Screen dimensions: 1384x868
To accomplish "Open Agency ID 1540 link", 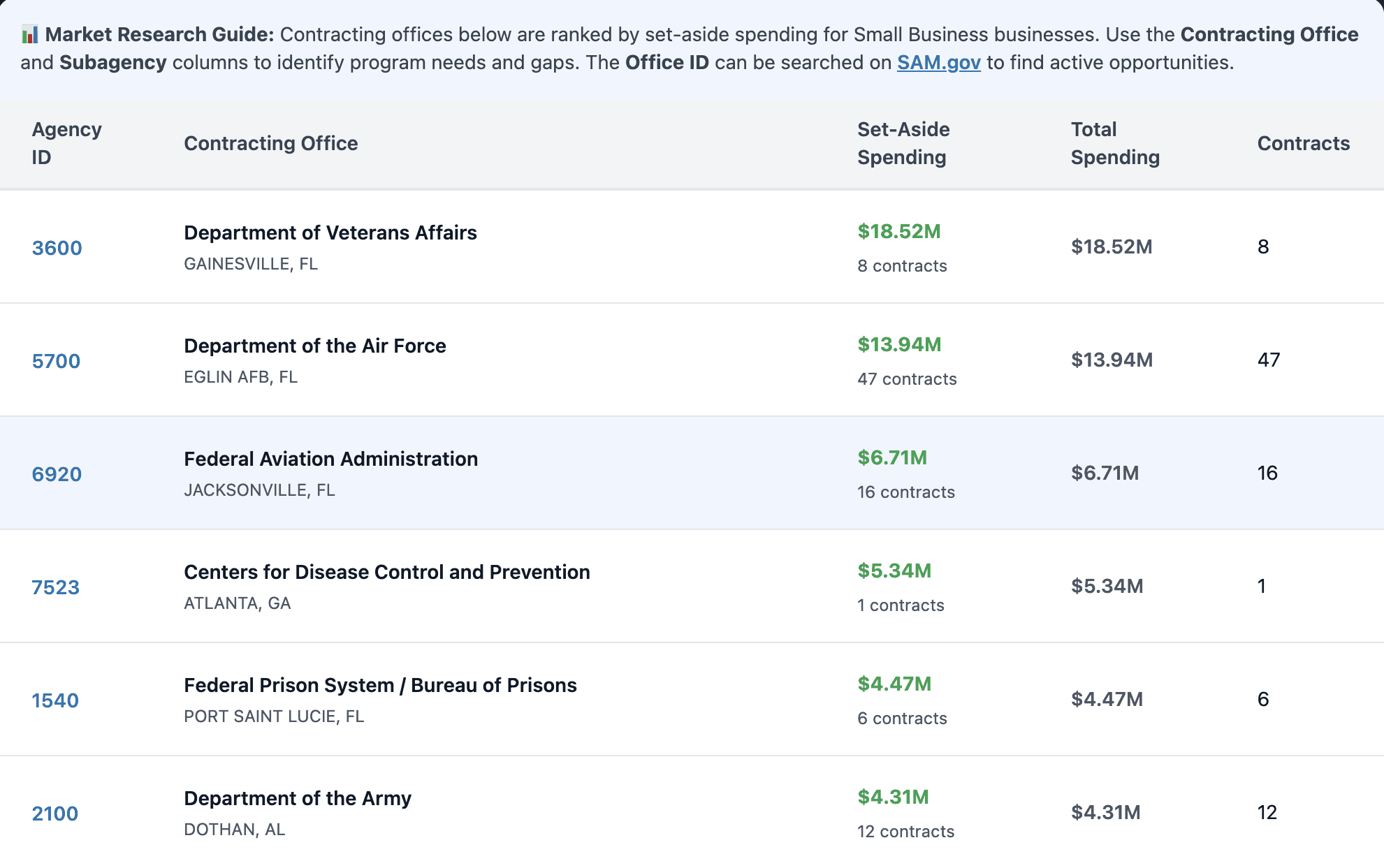I will (x=55, y=700).
